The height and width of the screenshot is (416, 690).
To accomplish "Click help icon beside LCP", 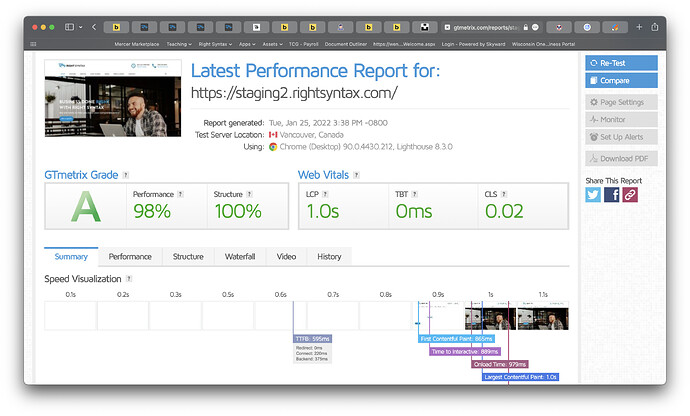I will pyautogui.click(x=325, y=194).
